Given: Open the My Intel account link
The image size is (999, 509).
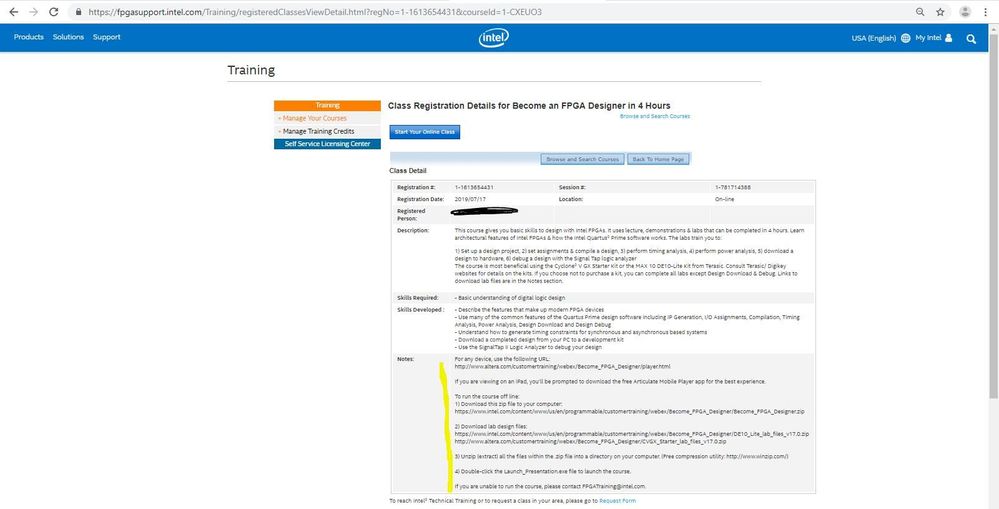Looking at the screenshot, I should [928, 38].
